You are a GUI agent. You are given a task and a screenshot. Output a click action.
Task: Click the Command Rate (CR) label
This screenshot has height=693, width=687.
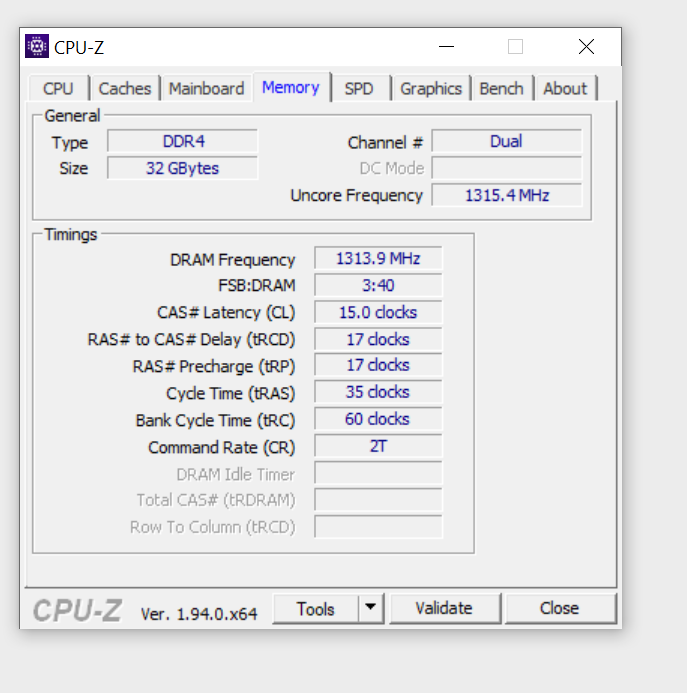click(221, 448)
